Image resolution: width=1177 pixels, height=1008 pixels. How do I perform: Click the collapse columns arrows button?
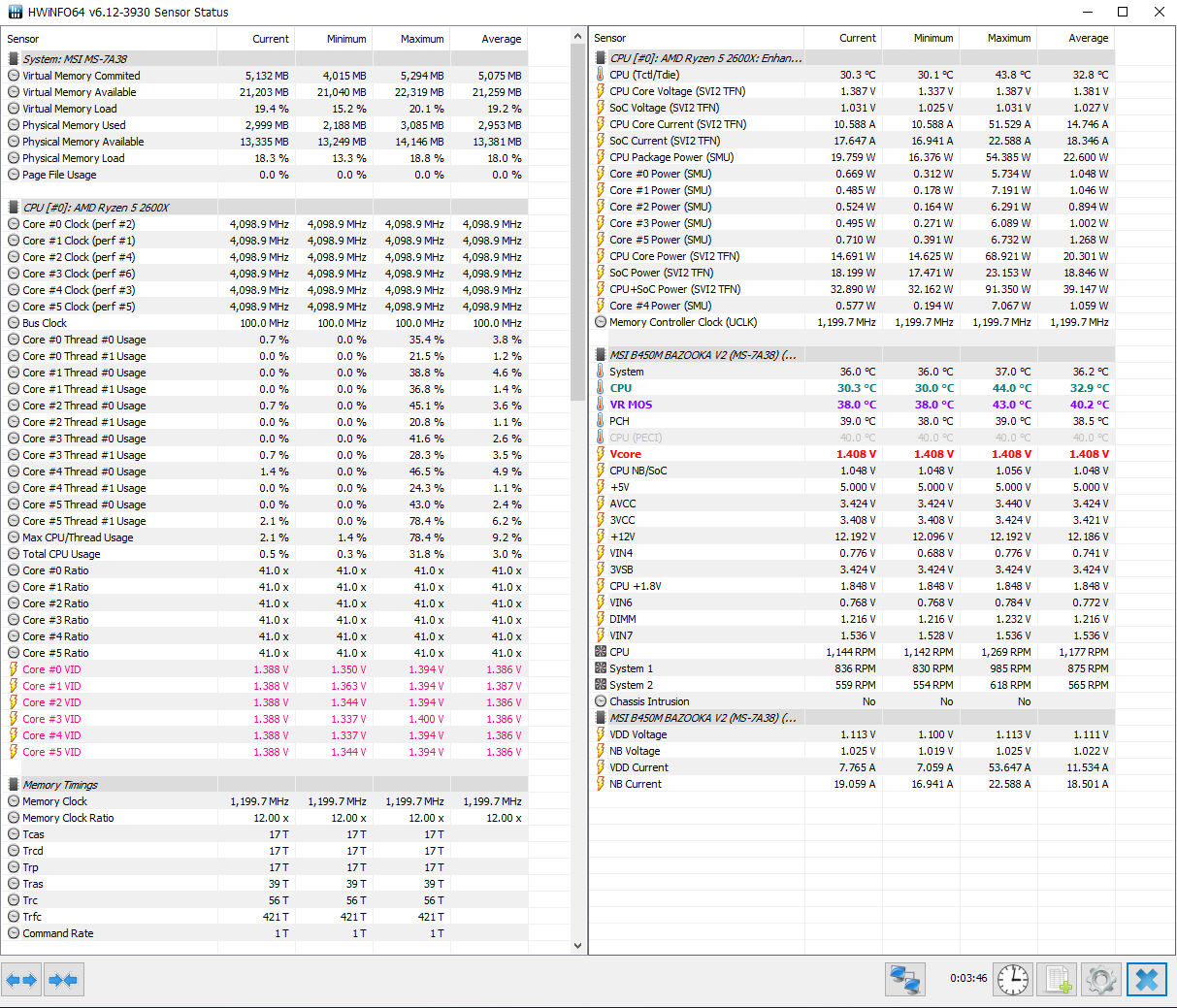(63, 980)
